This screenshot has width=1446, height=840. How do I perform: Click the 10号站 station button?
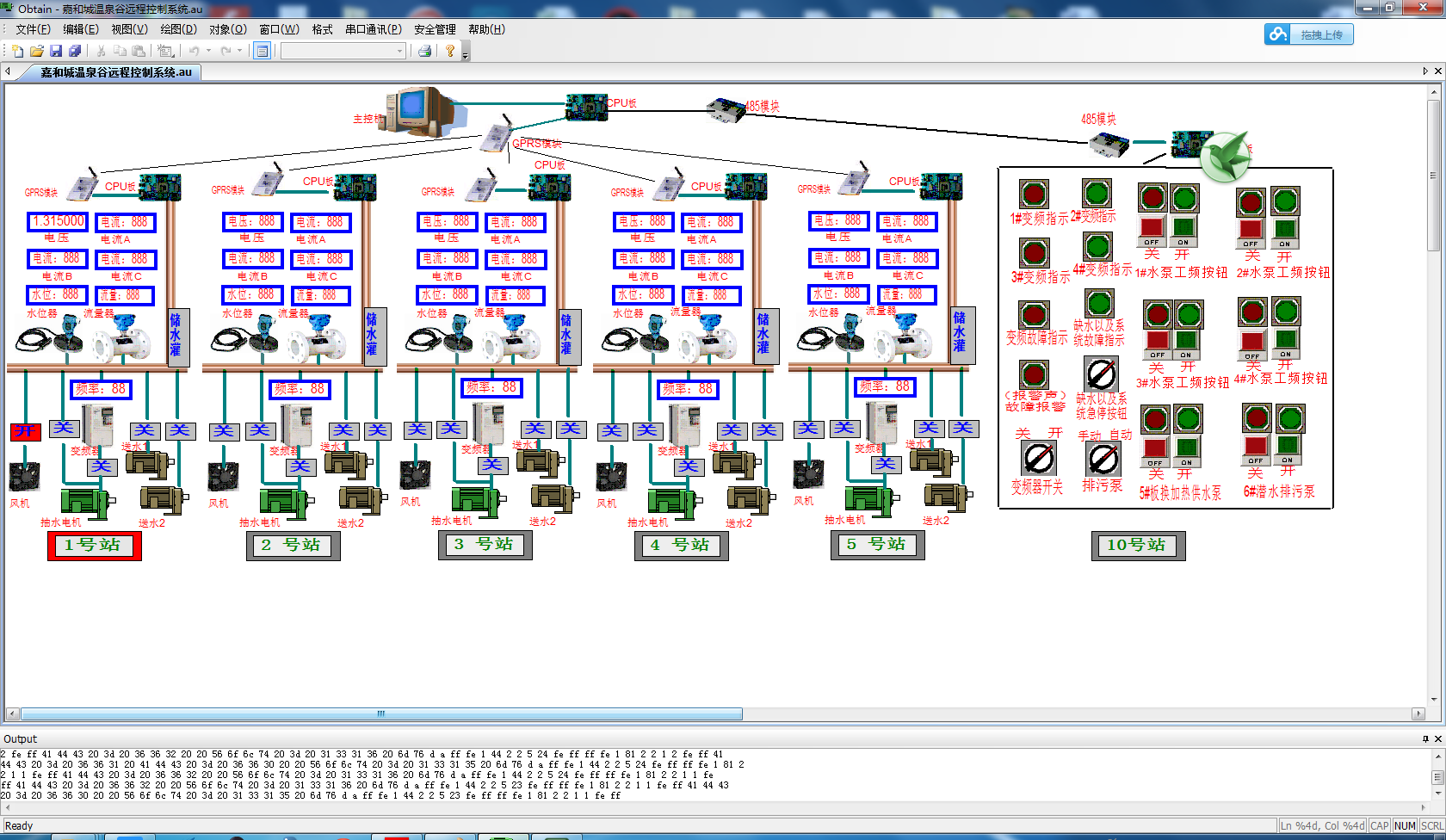1139,546
